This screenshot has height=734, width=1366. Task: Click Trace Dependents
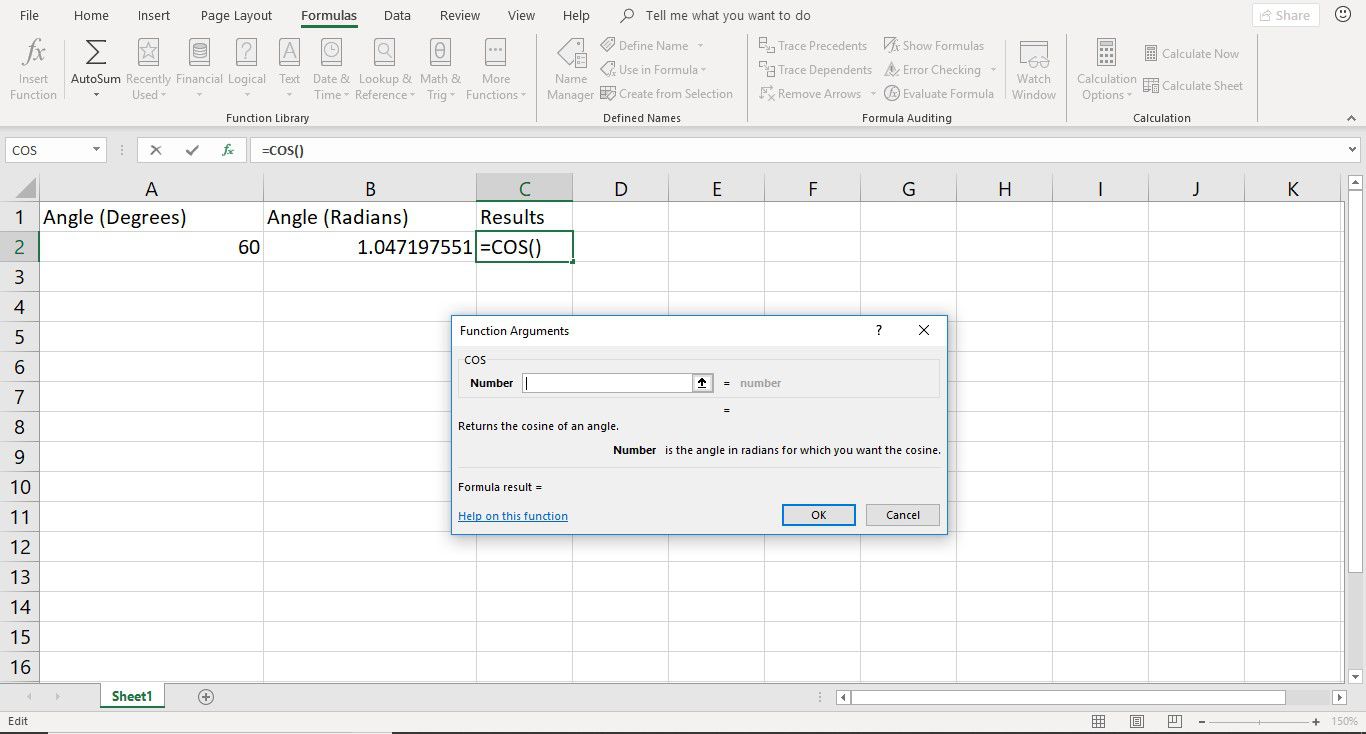815,70
